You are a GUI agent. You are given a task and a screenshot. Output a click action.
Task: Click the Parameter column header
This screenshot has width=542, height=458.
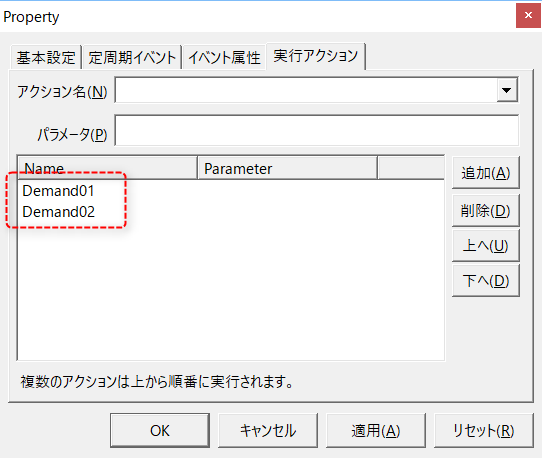tap(288, 168)
